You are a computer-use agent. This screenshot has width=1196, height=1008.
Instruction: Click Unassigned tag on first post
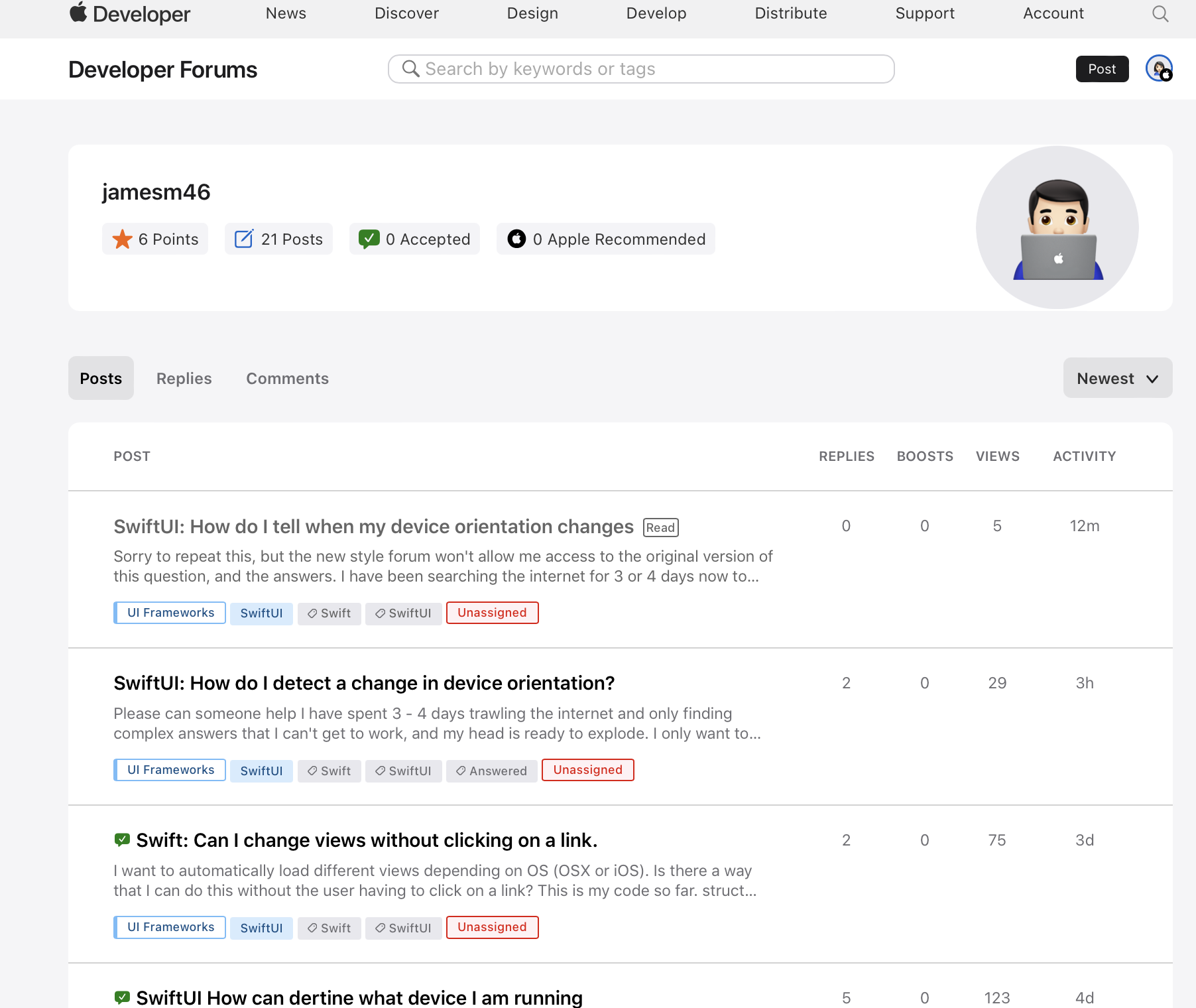492,613
